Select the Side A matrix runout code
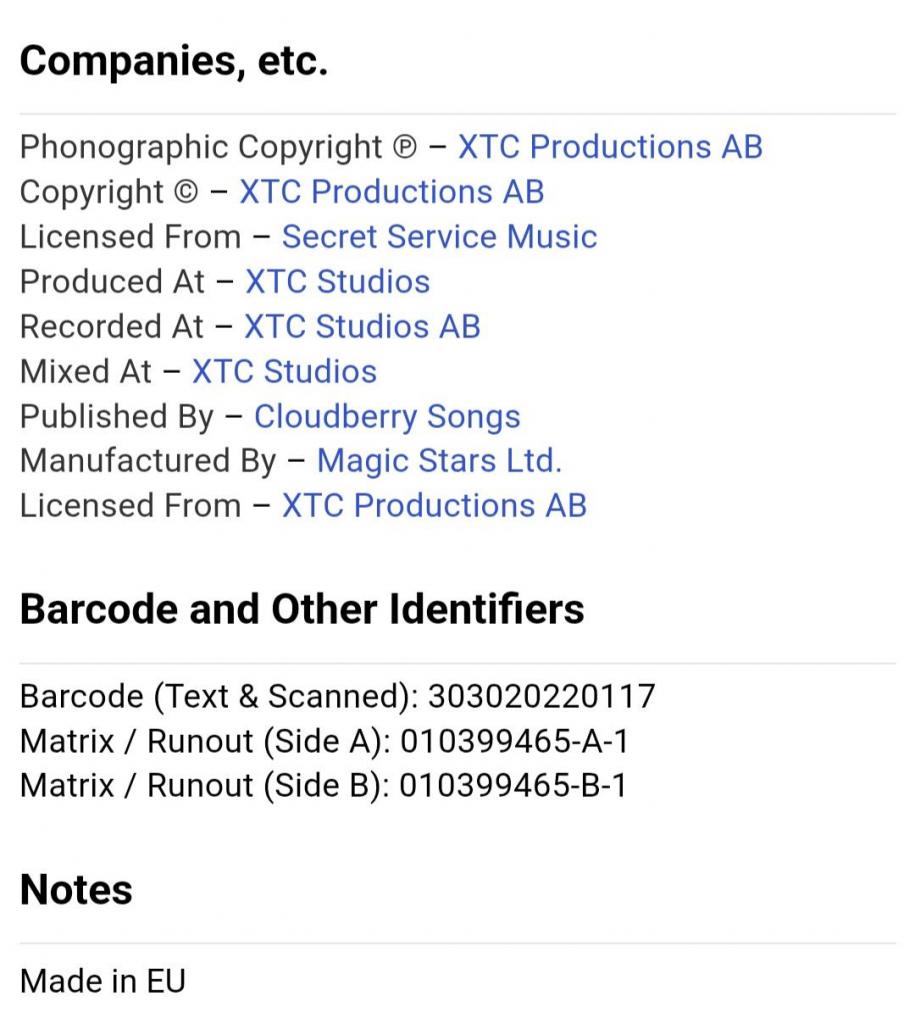Viewport: 915px width, 1024px height. [514, 741]
